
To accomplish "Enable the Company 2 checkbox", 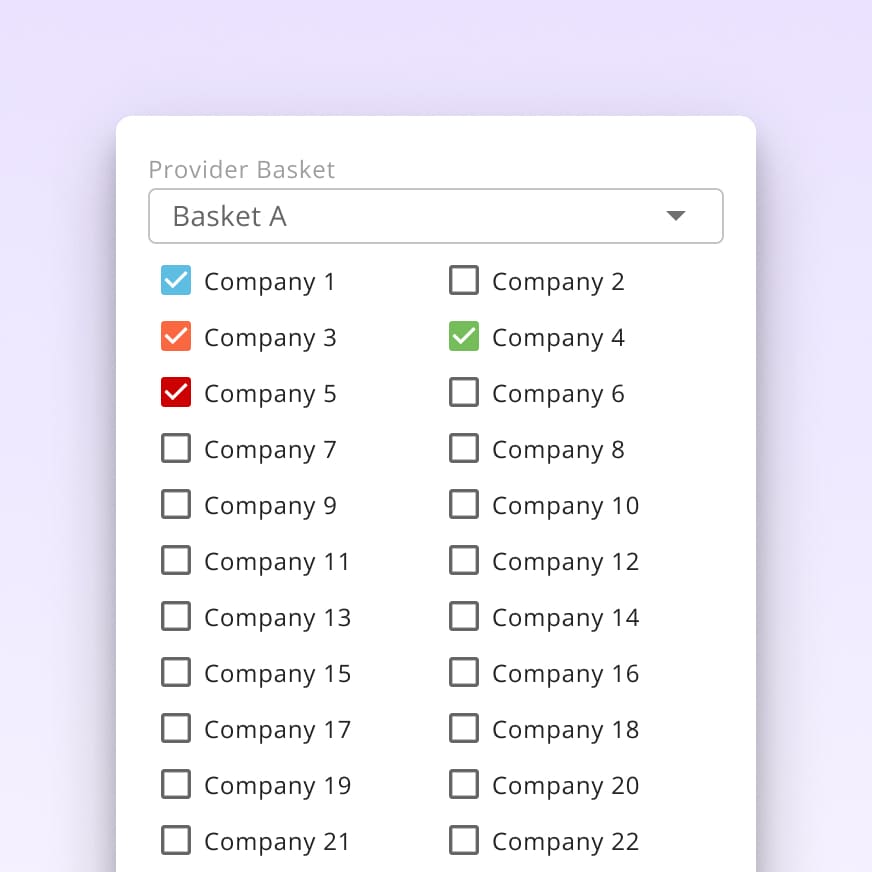I will pos(464,281).
